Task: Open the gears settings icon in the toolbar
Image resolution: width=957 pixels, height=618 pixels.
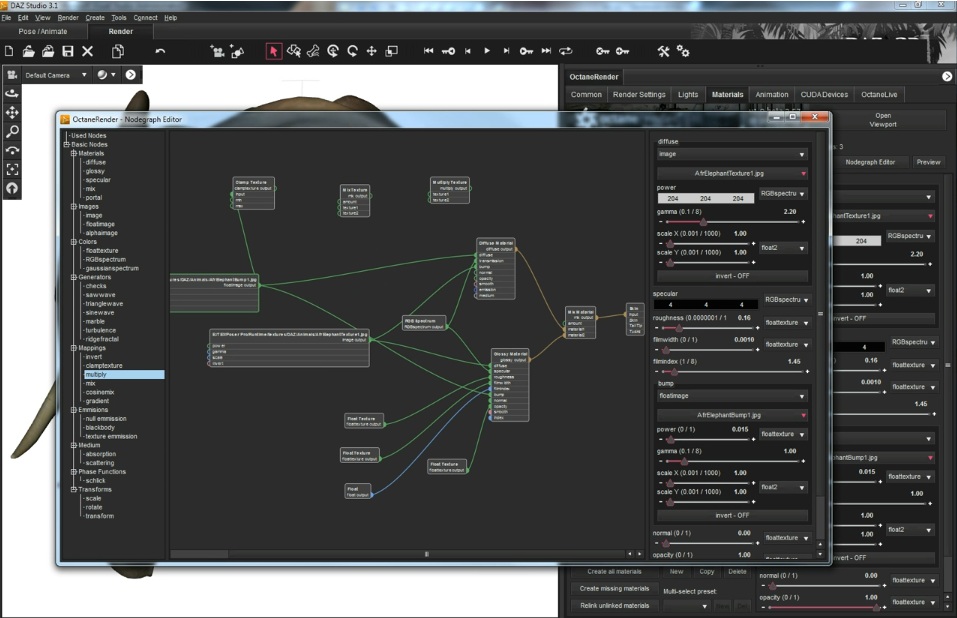Action: [x=683, y=51]
